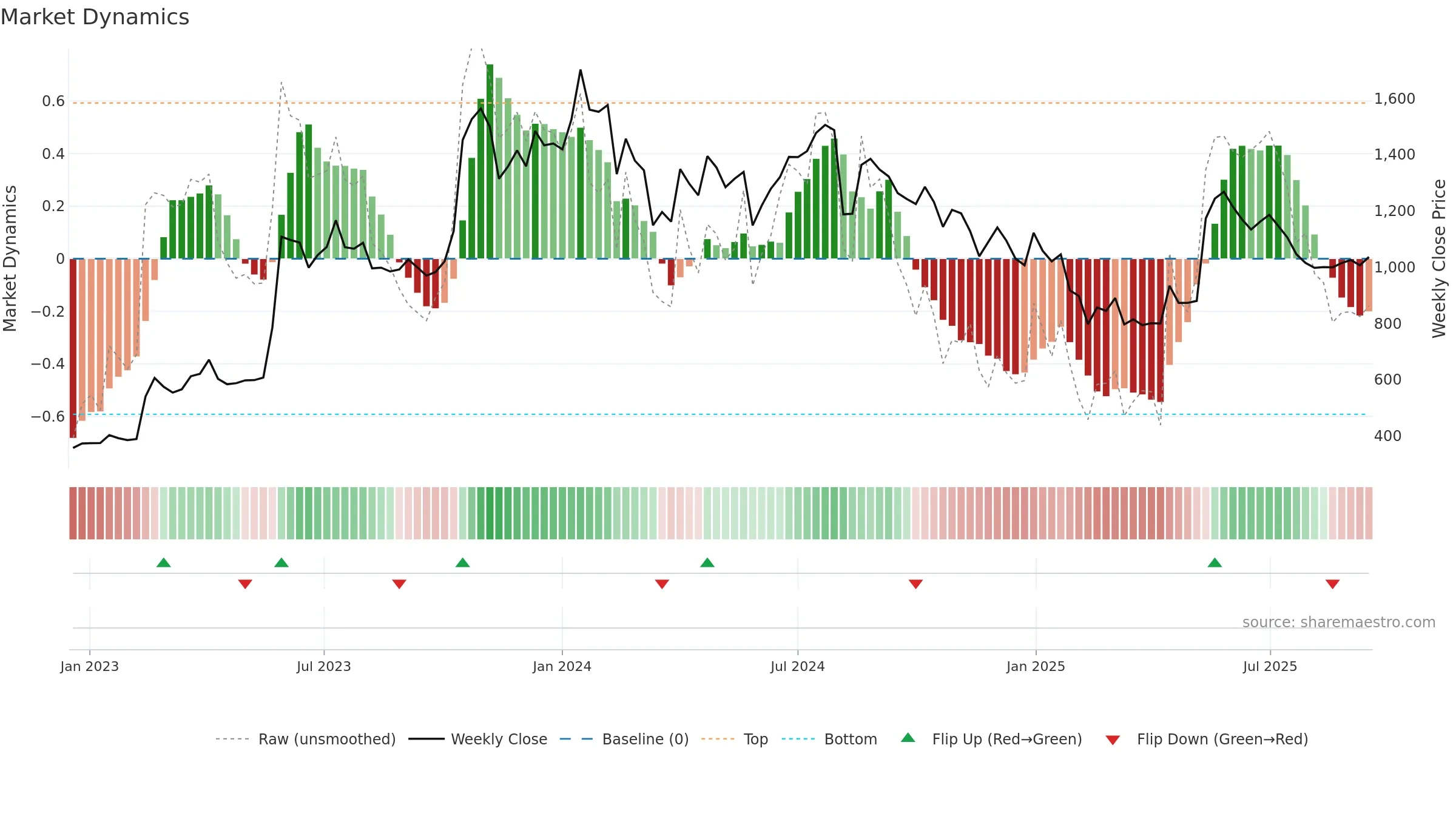The height and width of the screenshot is (819, 1456).
Task: Select the Jan 2023 x-axis label
Action: (90, 666)
